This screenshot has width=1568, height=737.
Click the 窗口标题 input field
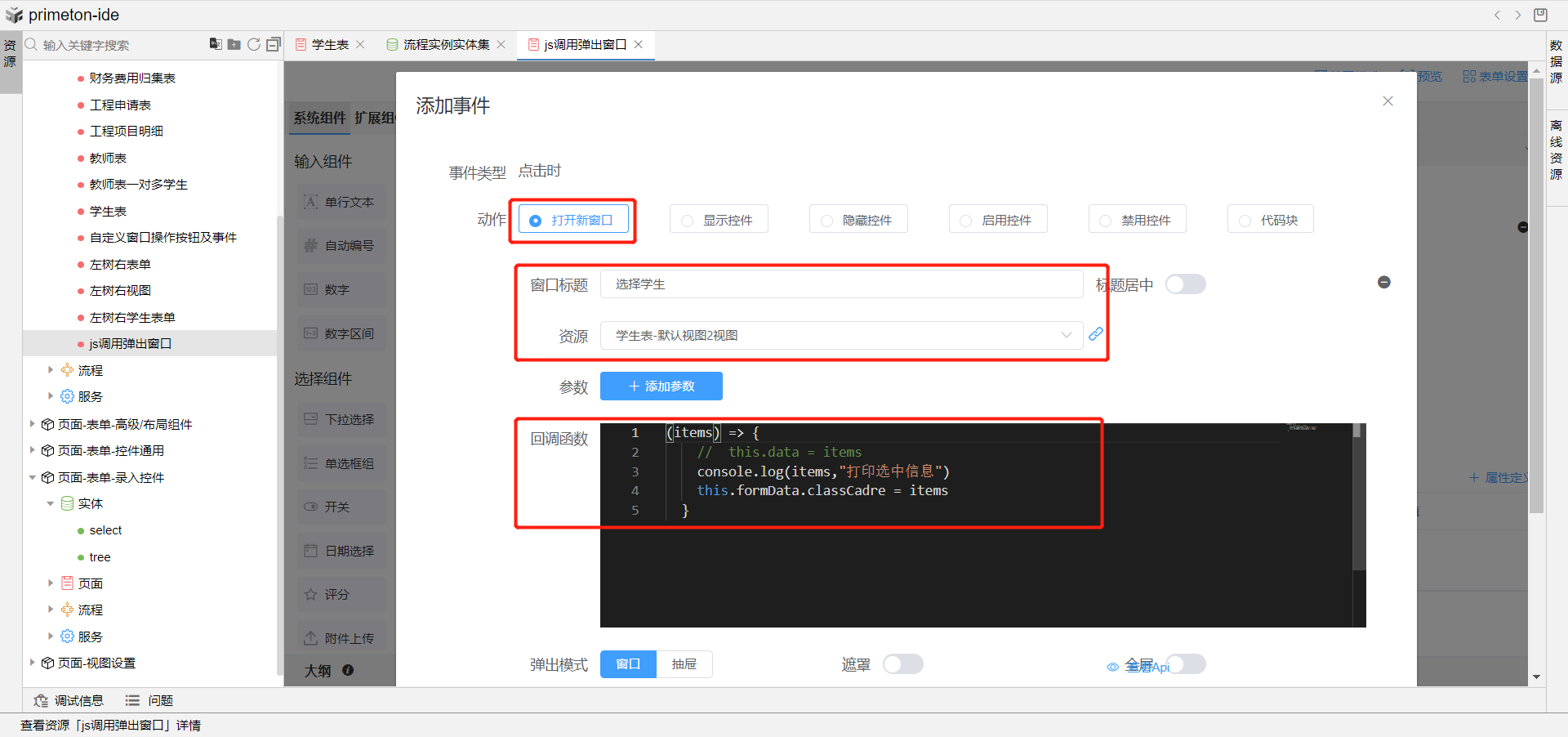(x=841, y=284)
